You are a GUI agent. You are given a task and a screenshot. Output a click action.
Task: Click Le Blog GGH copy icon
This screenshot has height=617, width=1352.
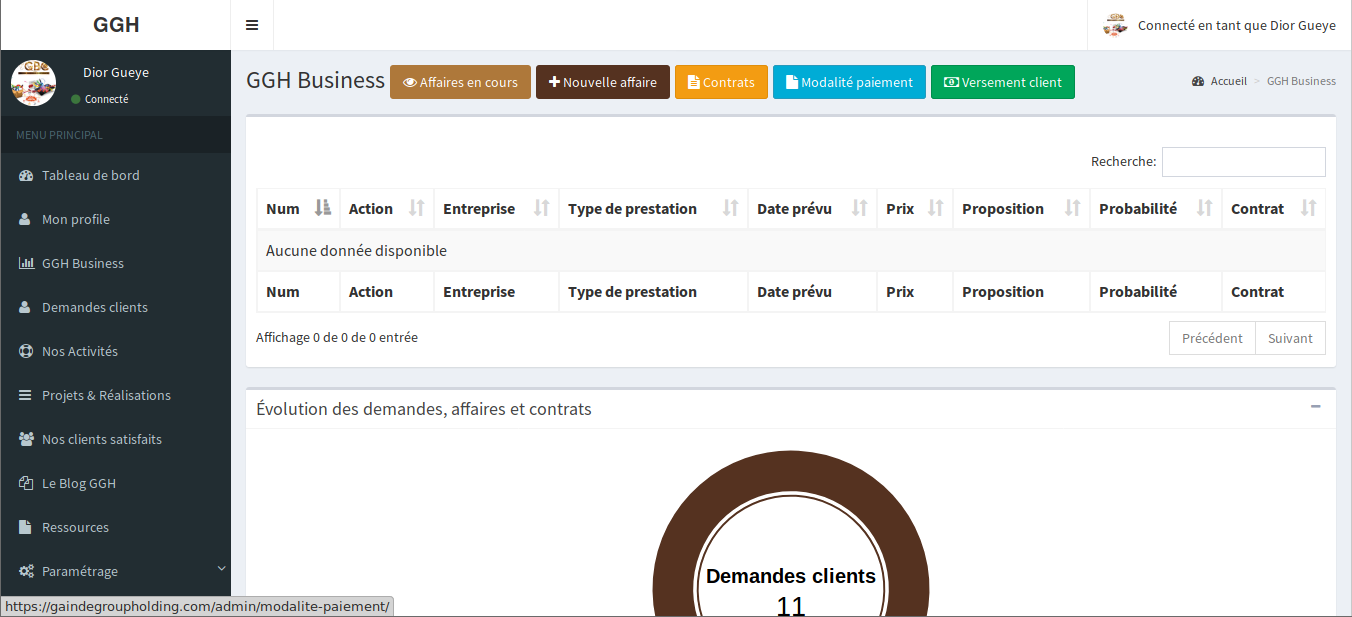coord(26,483)
